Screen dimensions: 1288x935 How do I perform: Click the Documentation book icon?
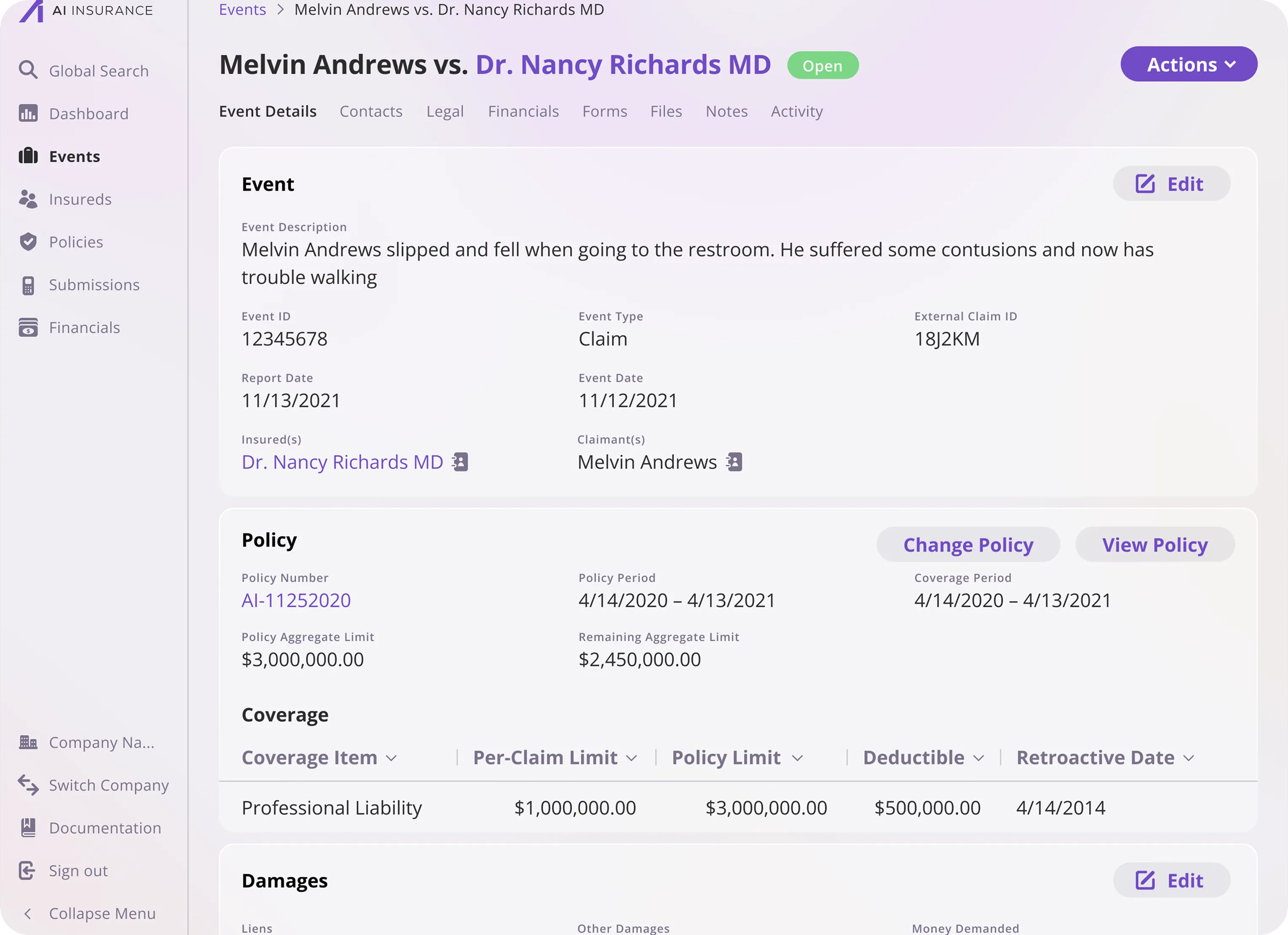[x=28, y=827]
